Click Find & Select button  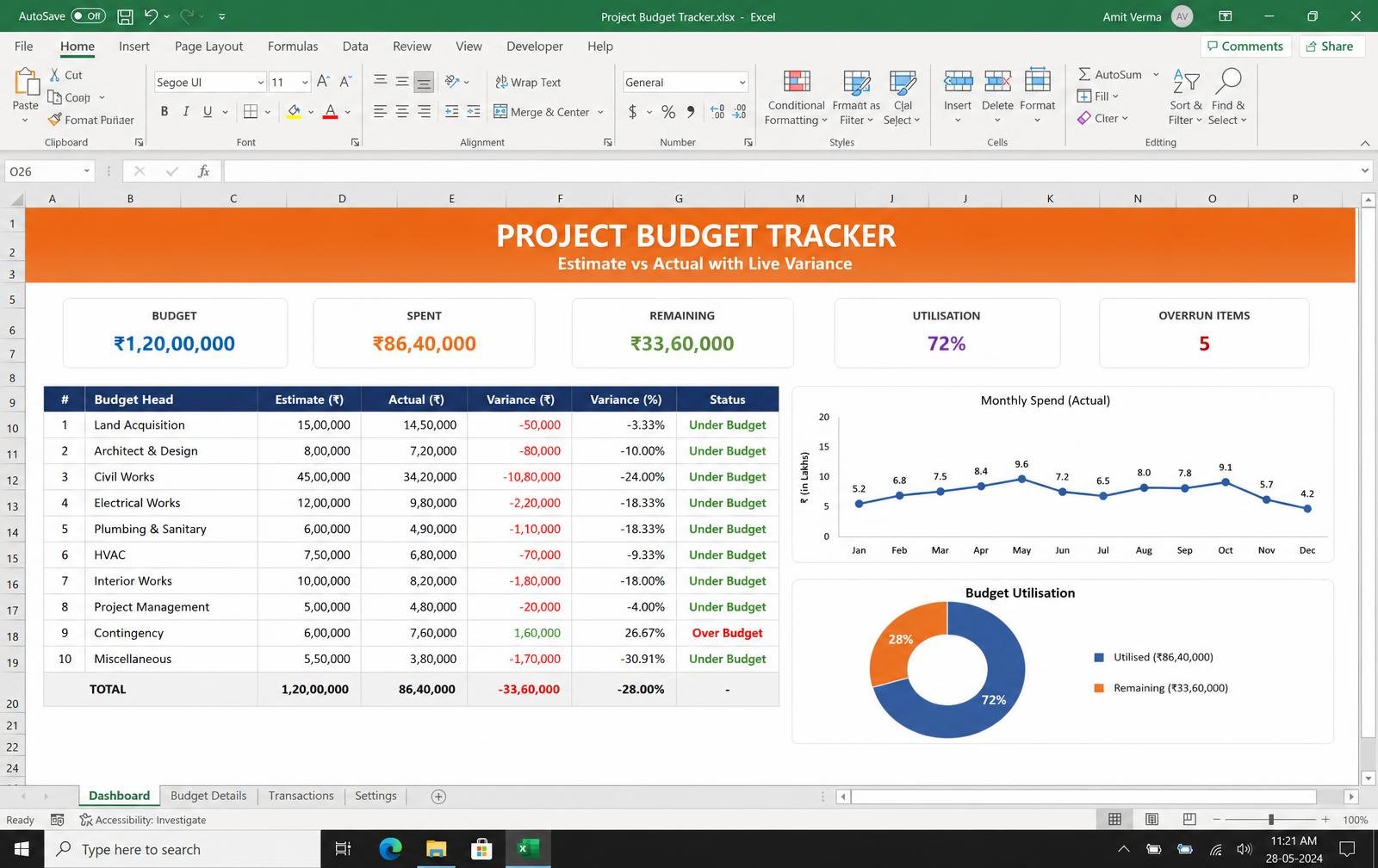(x=1227, y=96)
